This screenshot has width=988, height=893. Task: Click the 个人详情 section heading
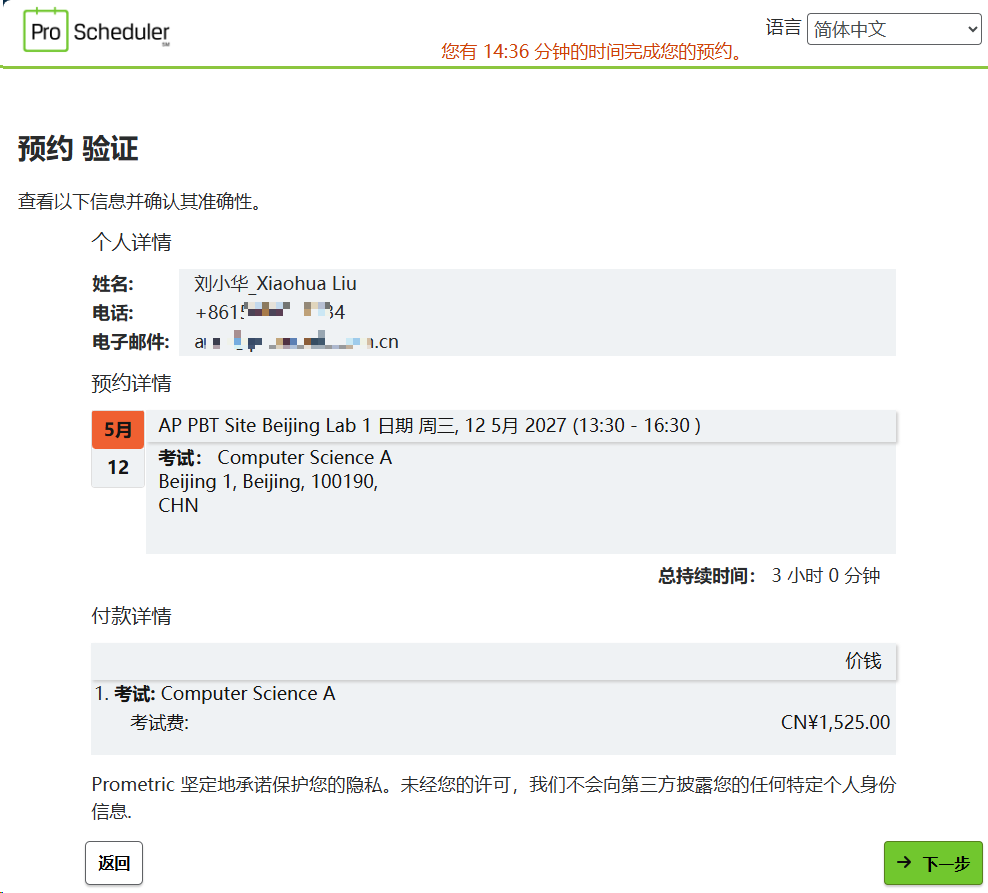click(131, 242)
